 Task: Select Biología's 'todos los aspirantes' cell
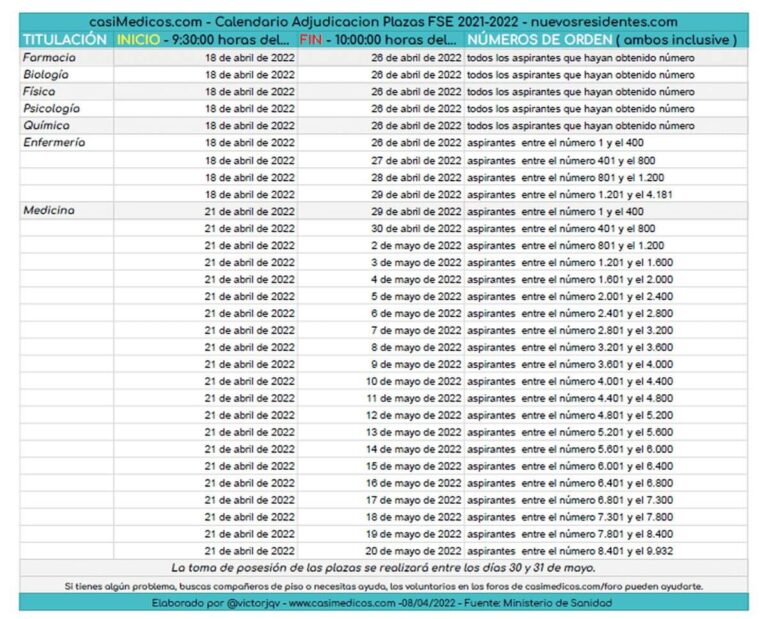coord(580,75)
